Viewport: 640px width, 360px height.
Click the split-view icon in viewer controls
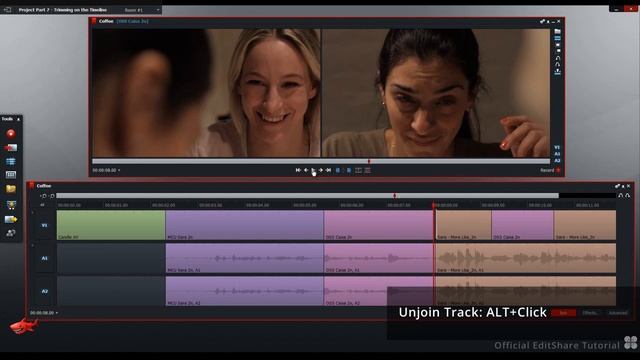[358, 170]
